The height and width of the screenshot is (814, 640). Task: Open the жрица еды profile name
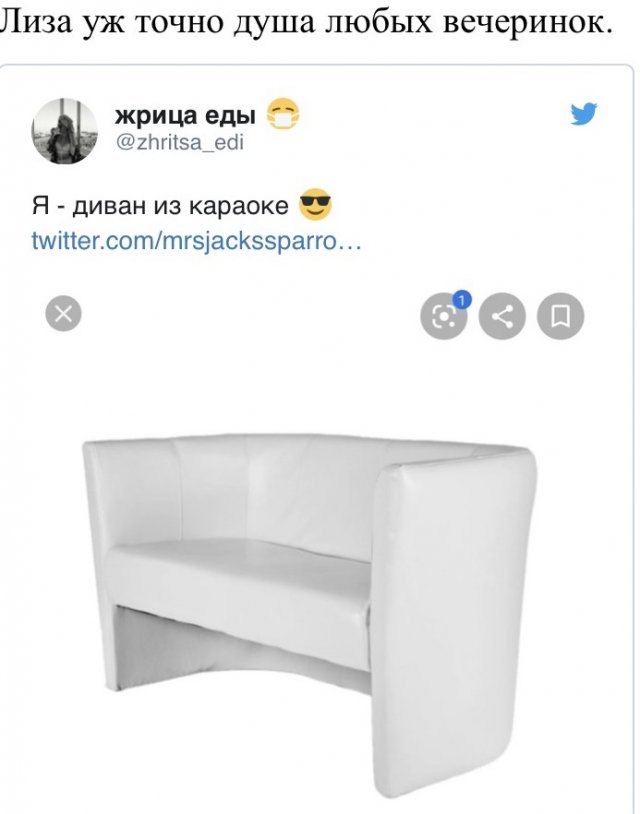[x=185, y=115]
